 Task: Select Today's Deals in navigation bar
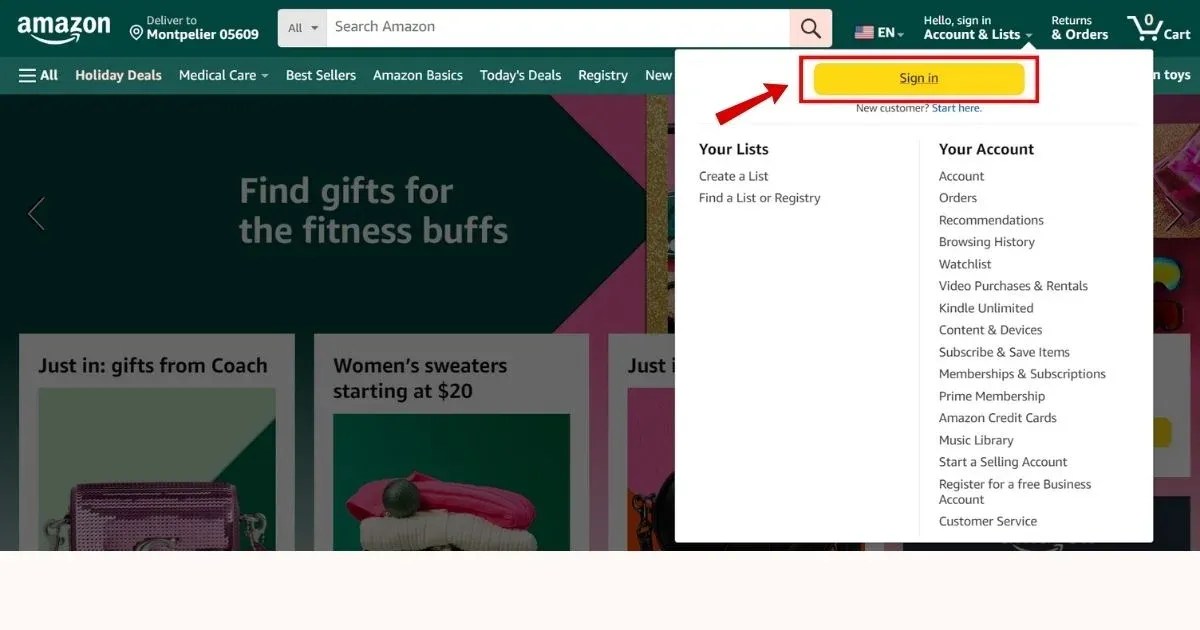(x=520, y=75)
